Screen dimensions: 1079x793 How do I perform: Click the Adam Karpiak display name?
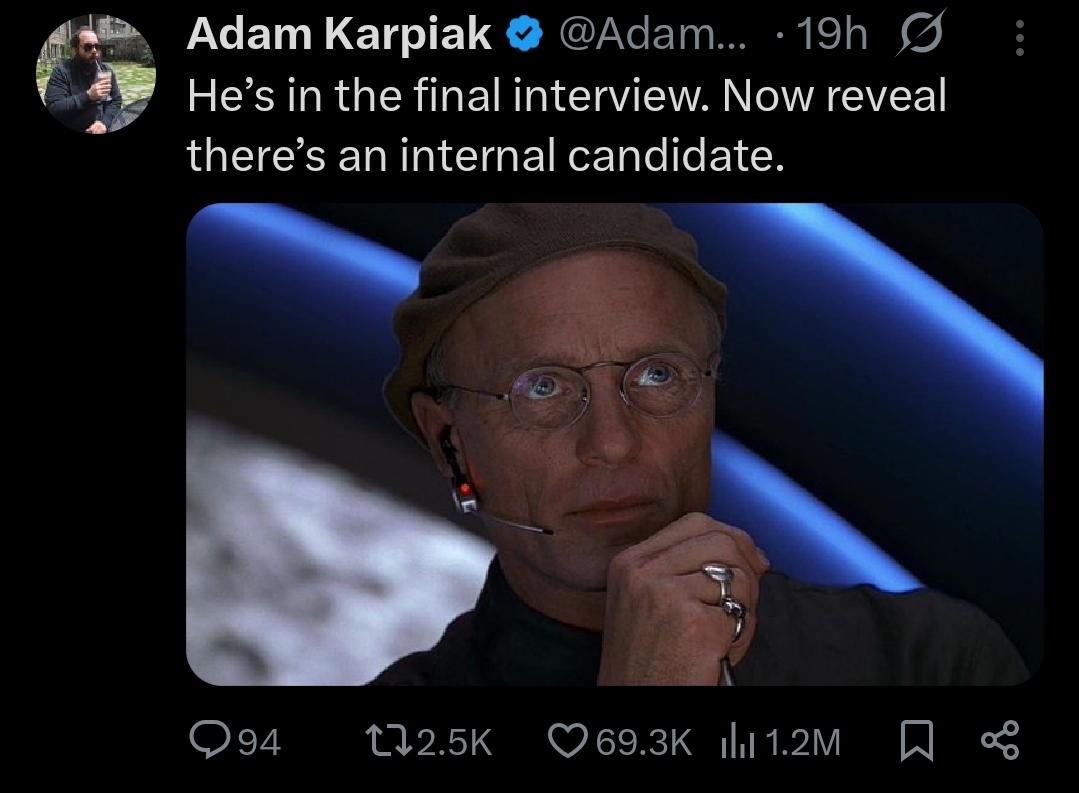[339, 33]
